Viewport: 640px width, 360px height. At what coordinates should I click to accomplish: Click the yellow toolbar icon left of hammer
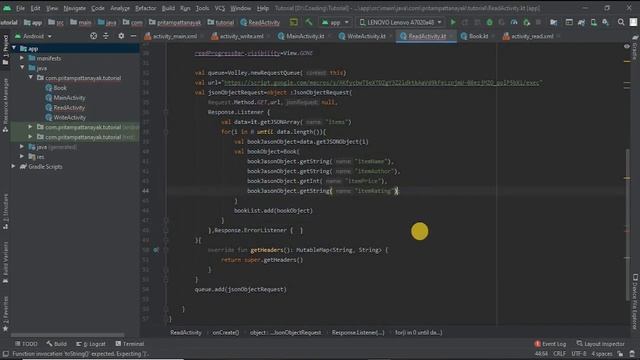coord(293,22)
